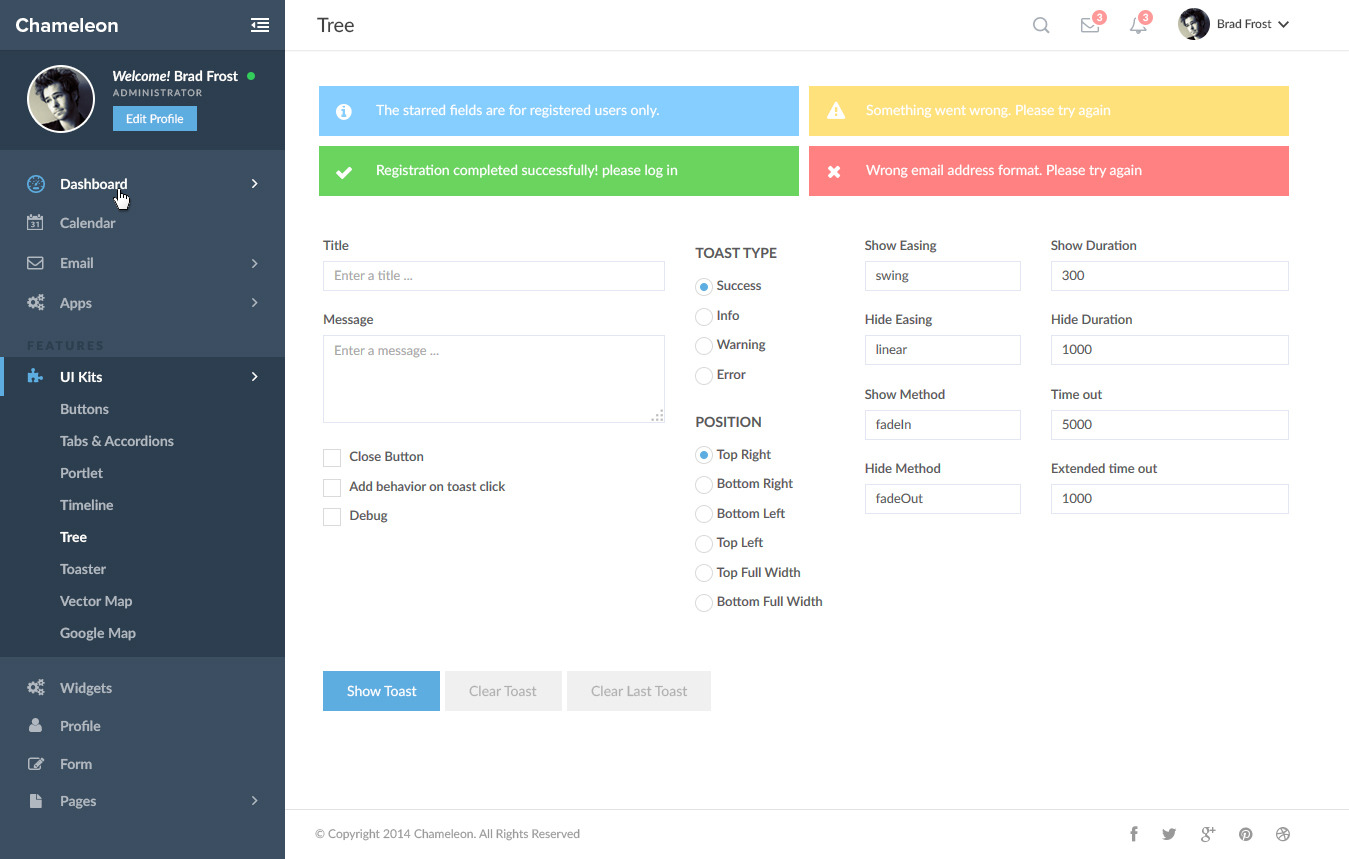
Task: Enable the Close Button checkbox
Action: [x=332, y=457]
